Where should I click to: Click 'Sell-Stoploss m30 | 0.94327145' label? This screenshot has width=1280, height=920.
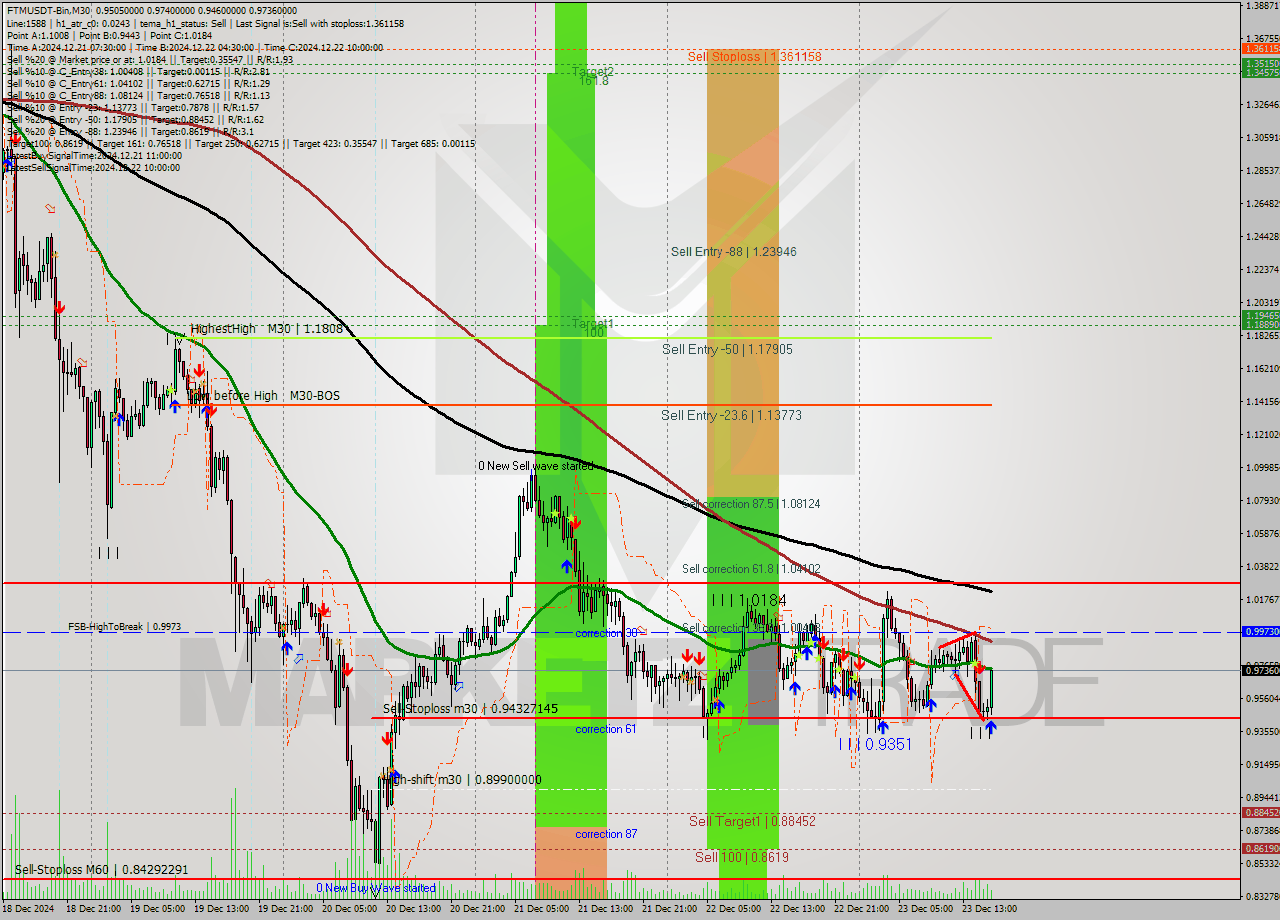click(470, 709)
